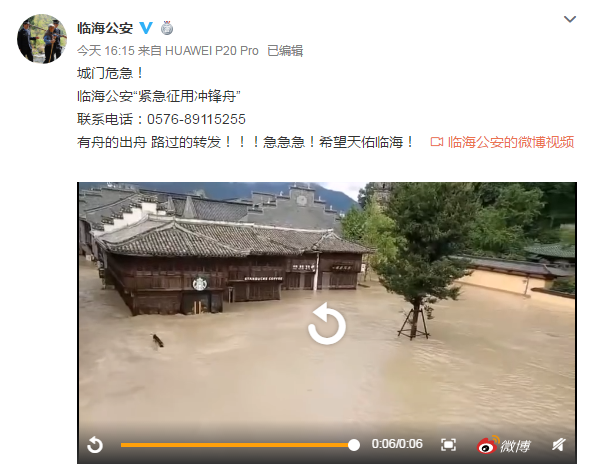Viewport: 595px width, 473px height.
Task: Click the blue V verified badge
Action: [146, 28]
